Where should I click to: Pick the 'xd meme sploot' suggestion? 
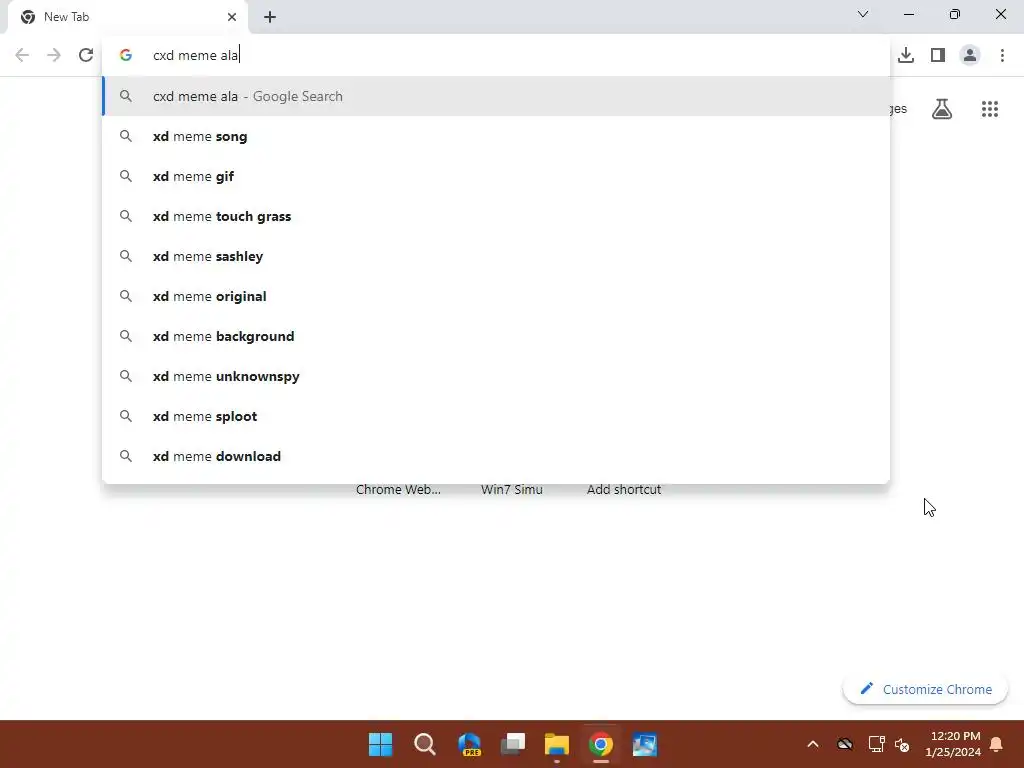(x=496, y=416)
